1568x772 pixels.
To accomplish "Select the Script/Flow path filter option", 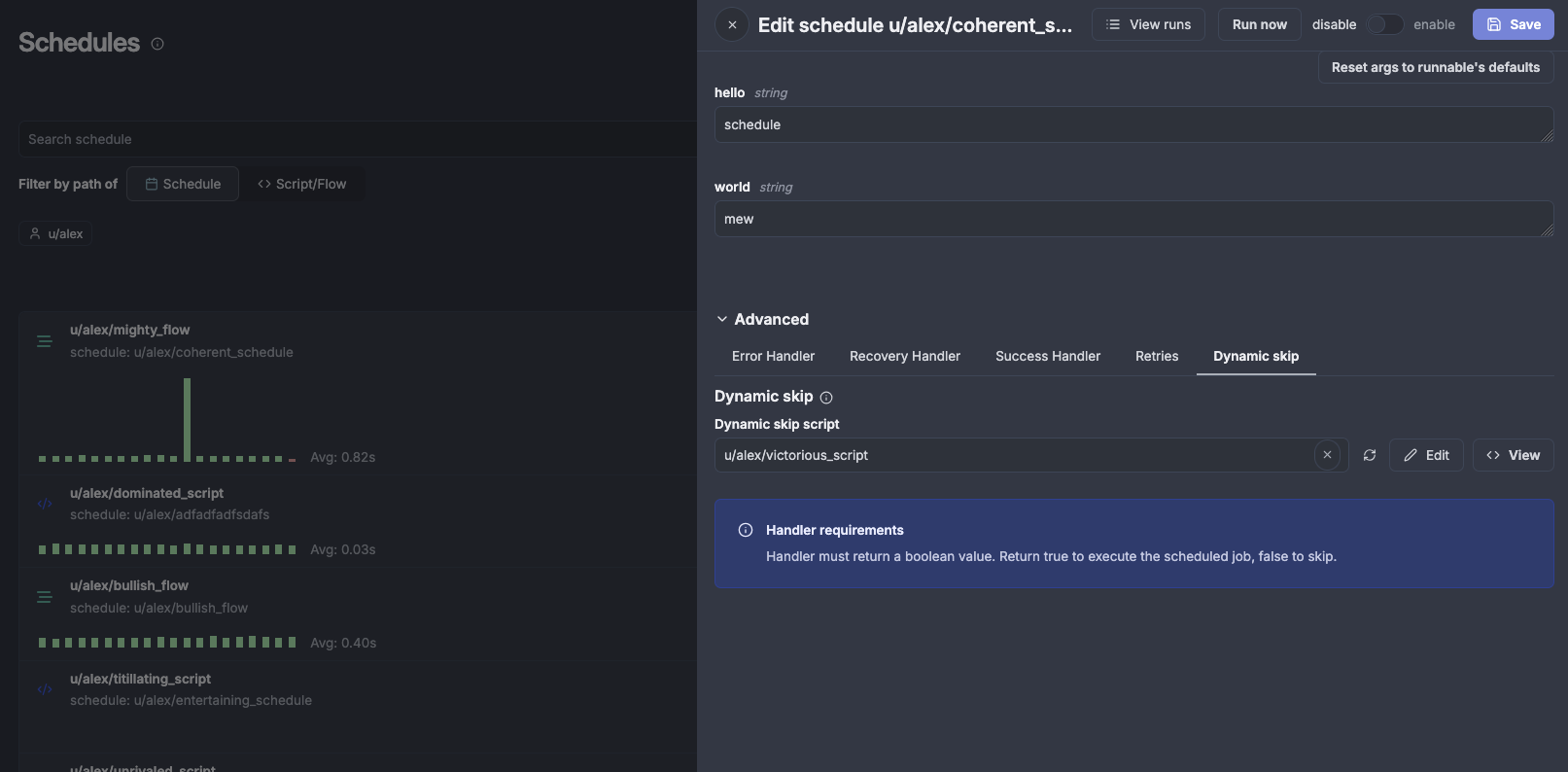I will [x=302, y=184].
